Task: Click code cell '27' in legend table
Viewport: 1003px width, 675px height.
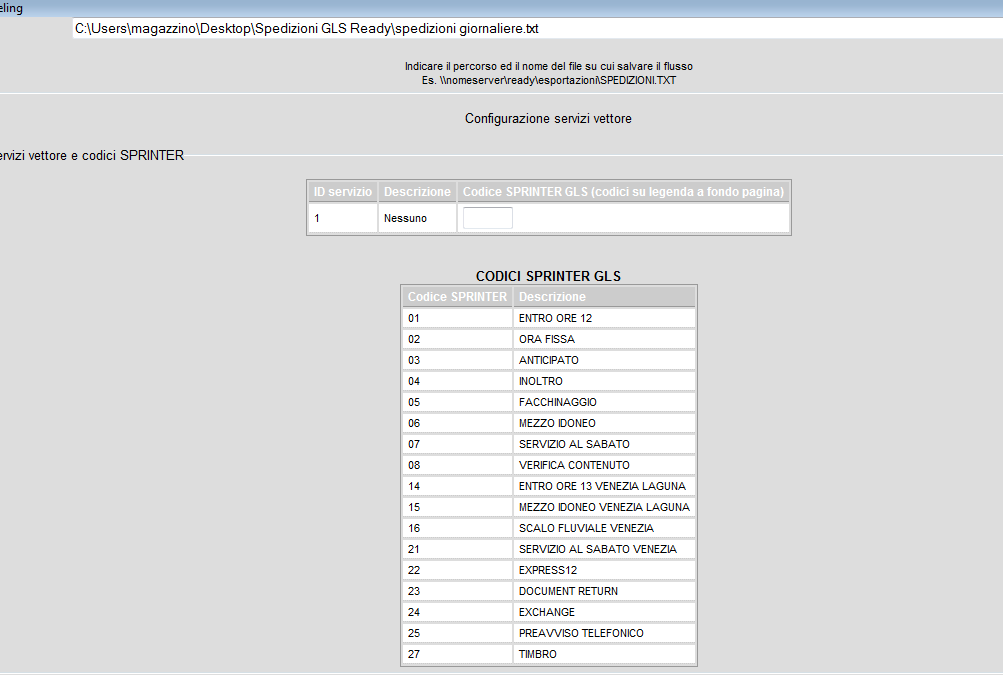Action: tap(457, 654)
